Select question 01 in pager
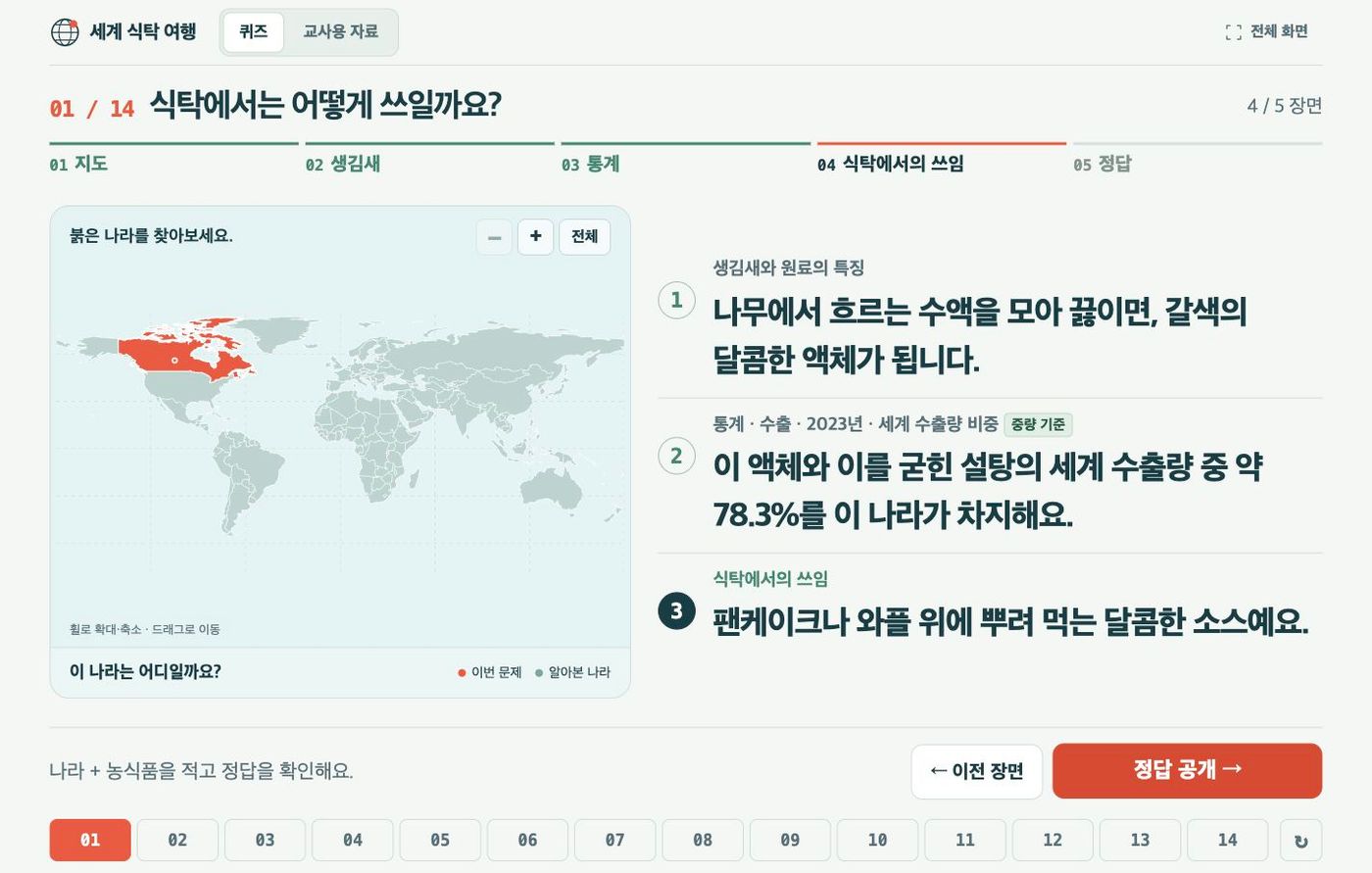This screenshot has height=873, width=1372. pyautogui.click(x=90, y=841)
